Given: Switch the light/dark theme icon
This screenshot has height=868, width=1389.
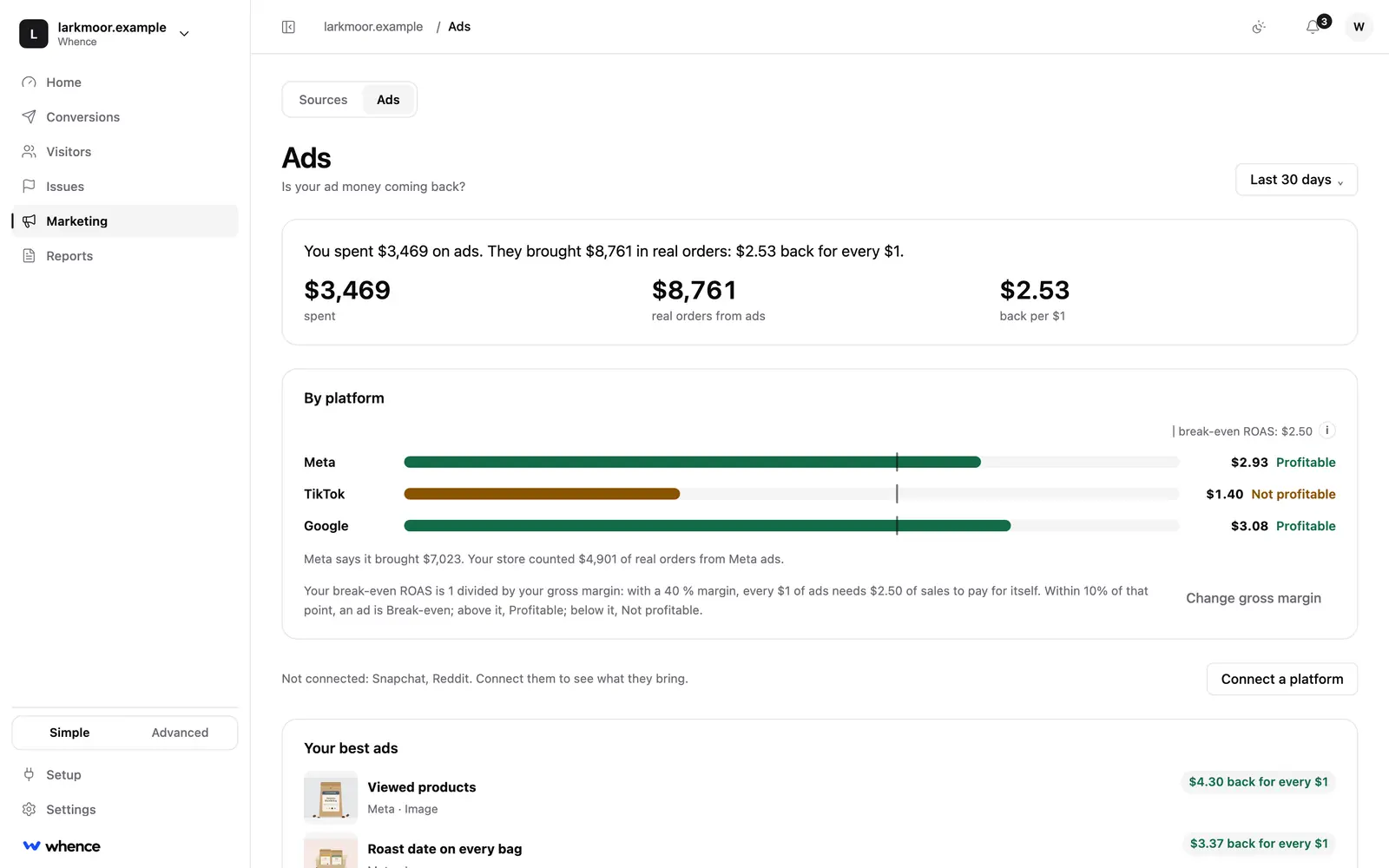Looking at the screenshot, I should [x=1259, y=27].
